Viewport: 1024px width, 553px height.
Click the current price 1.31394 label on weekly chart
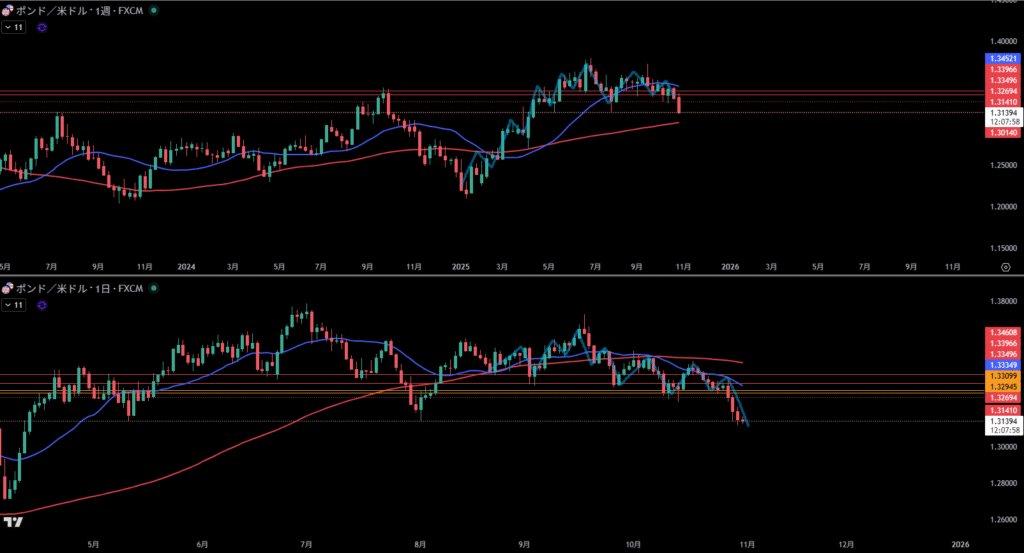pyautogui.click(x=1003, y=113)
